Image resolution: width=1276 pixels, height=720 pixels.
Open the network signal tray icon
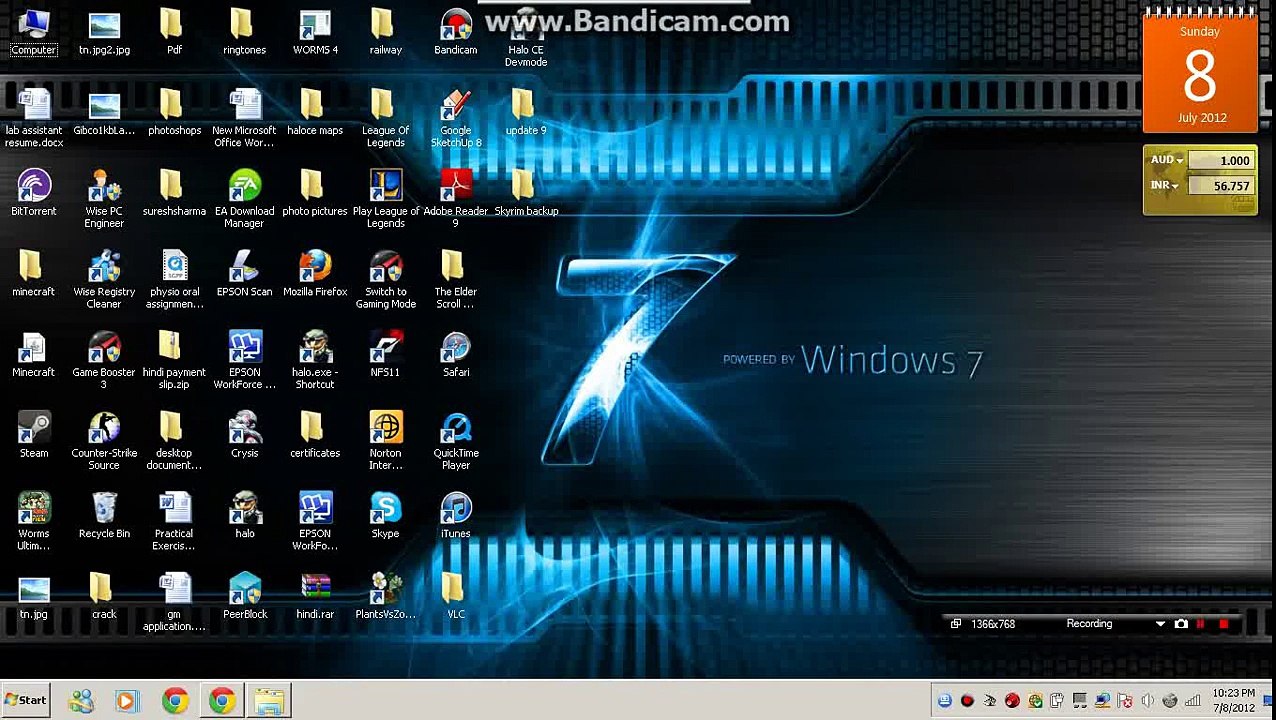click(x=1192, y=701)
